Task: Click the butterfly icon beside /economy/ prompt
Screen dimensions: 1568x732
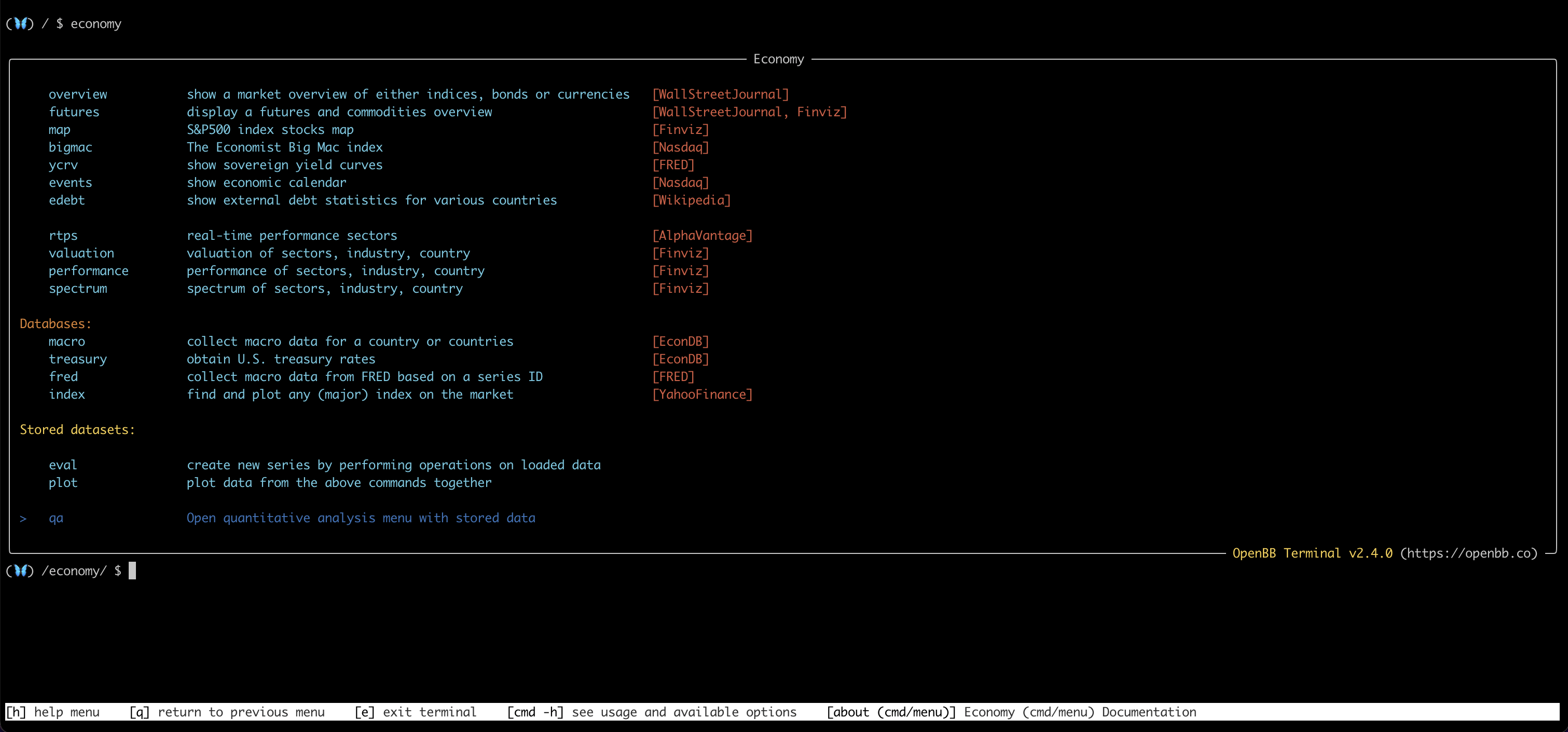Action: (x=20, y=571)
